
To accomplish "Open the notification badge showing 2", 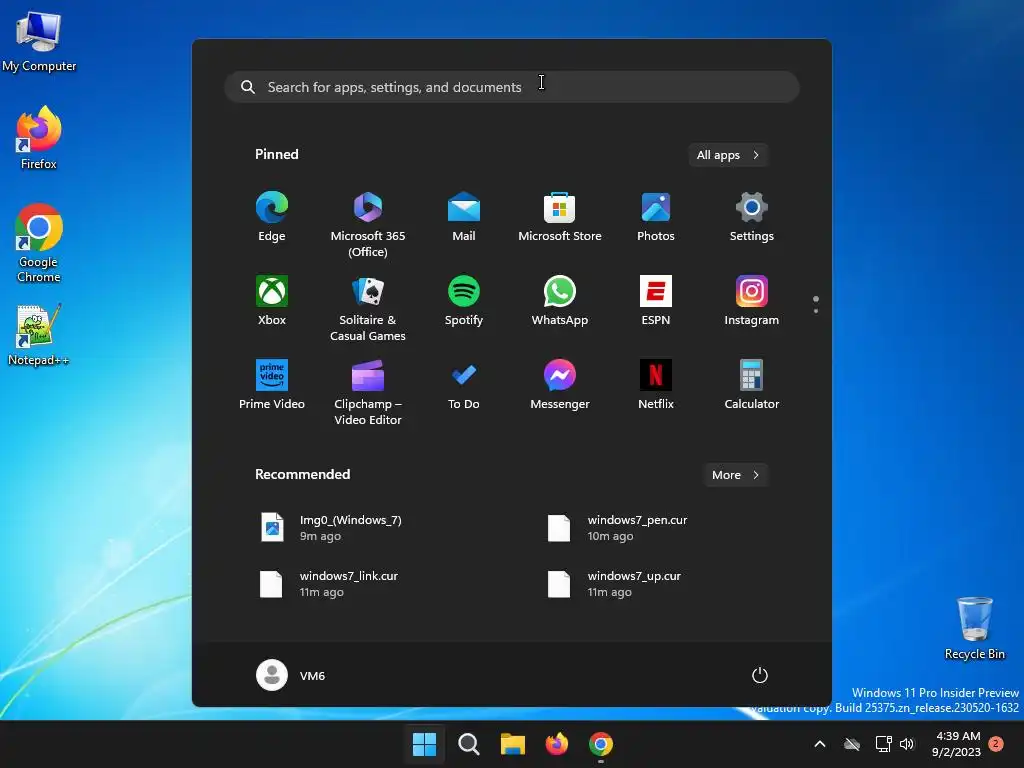I will pos(996,743).
